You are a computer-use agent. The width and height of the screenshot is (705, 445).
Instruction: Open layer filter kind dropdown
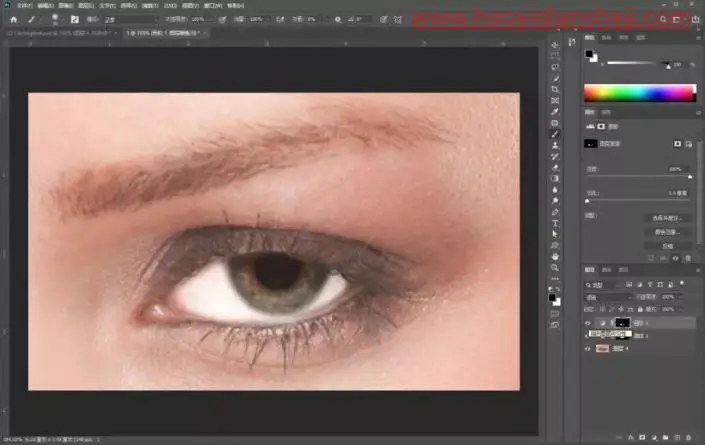coord(602,285)
